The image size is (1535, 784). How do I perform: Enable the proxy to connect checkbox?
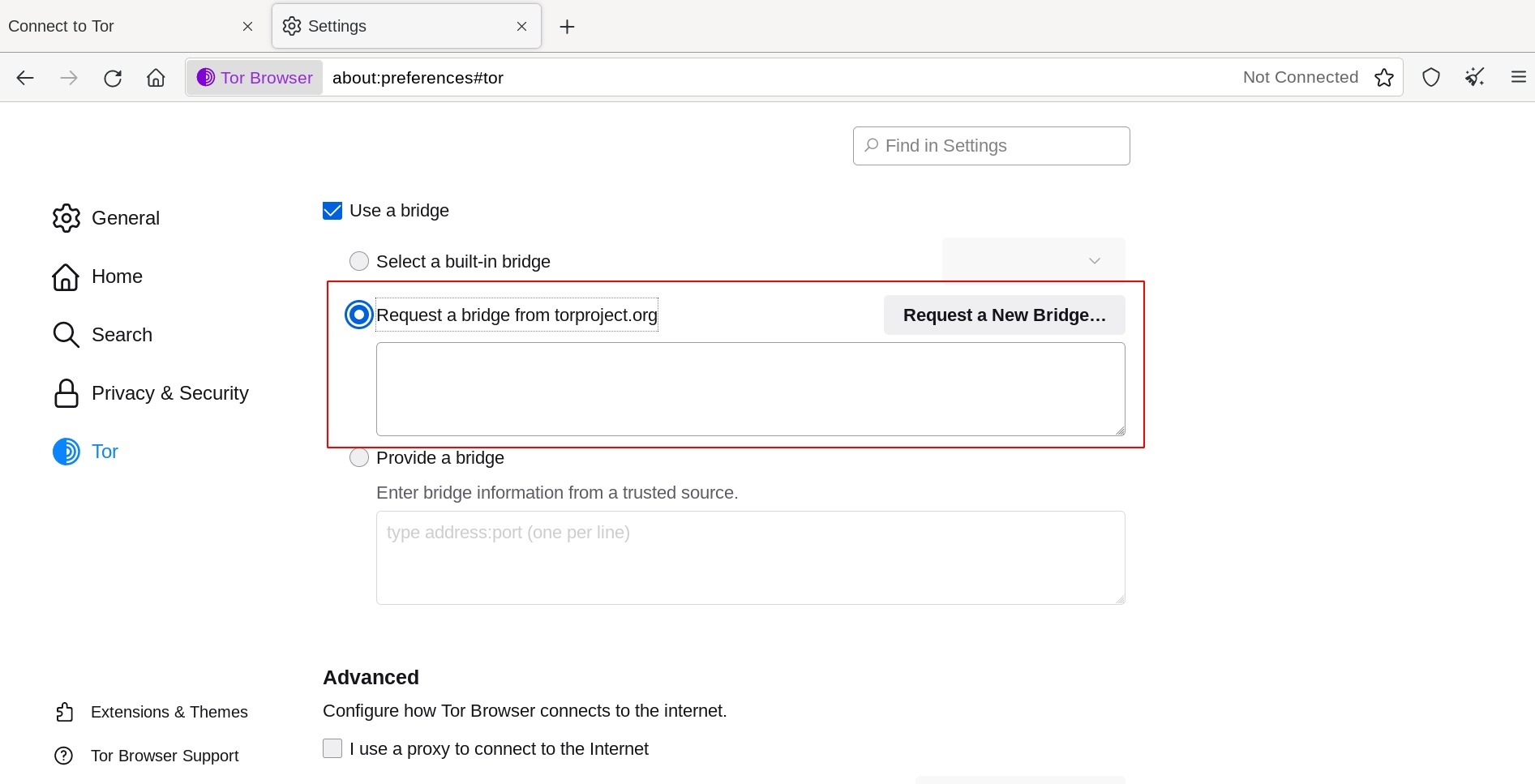pos(332,748)
